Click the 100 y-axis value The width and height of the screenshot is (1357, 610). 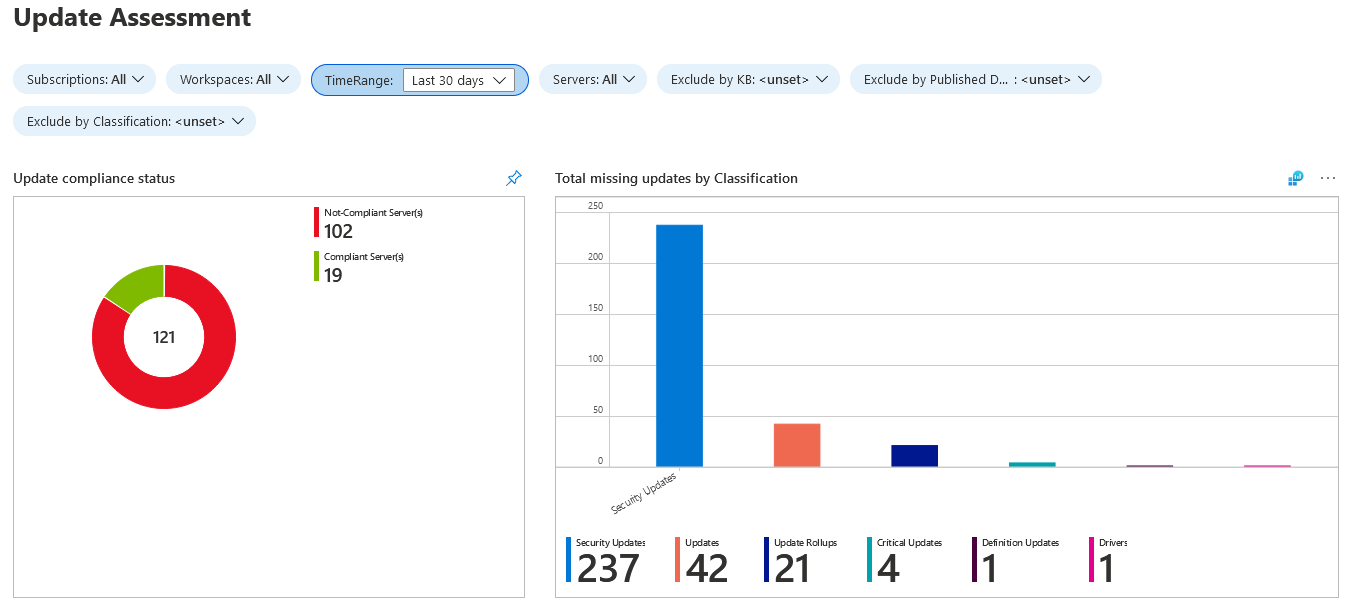595,359
